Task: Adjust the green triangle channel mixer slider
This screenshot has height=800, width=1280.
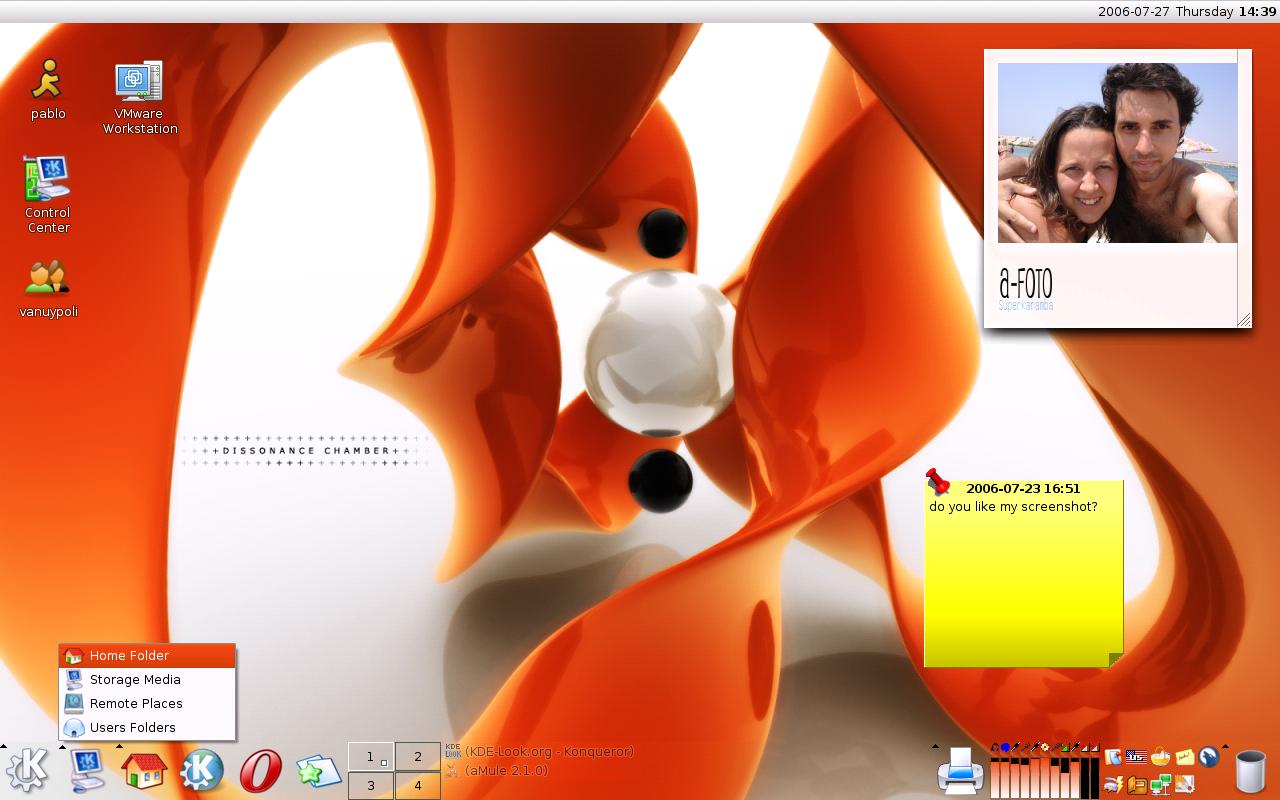Action: point(1065,777)
